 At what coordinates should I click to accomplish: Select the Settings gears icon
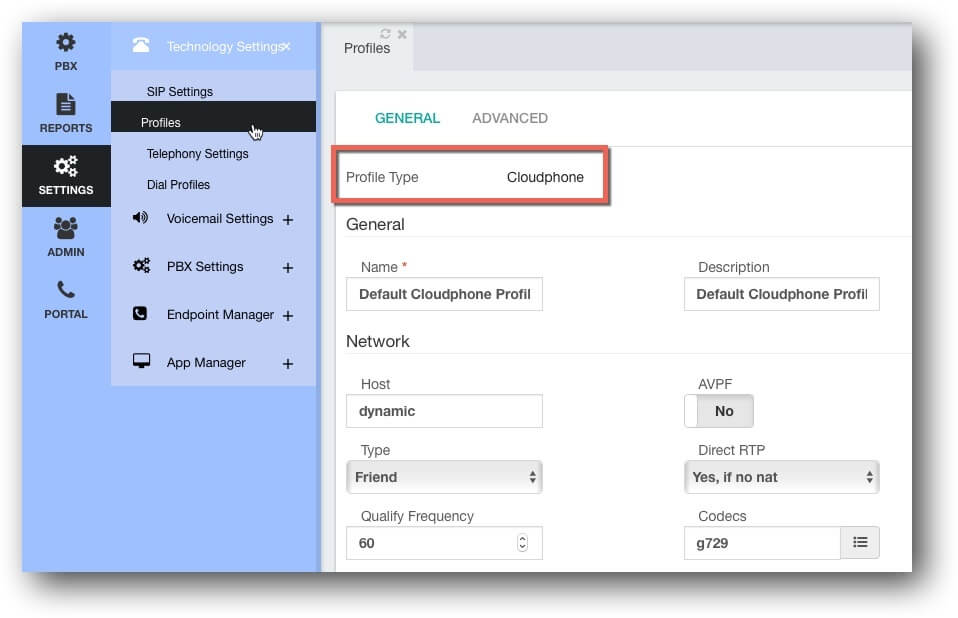[x=66, y=165]
